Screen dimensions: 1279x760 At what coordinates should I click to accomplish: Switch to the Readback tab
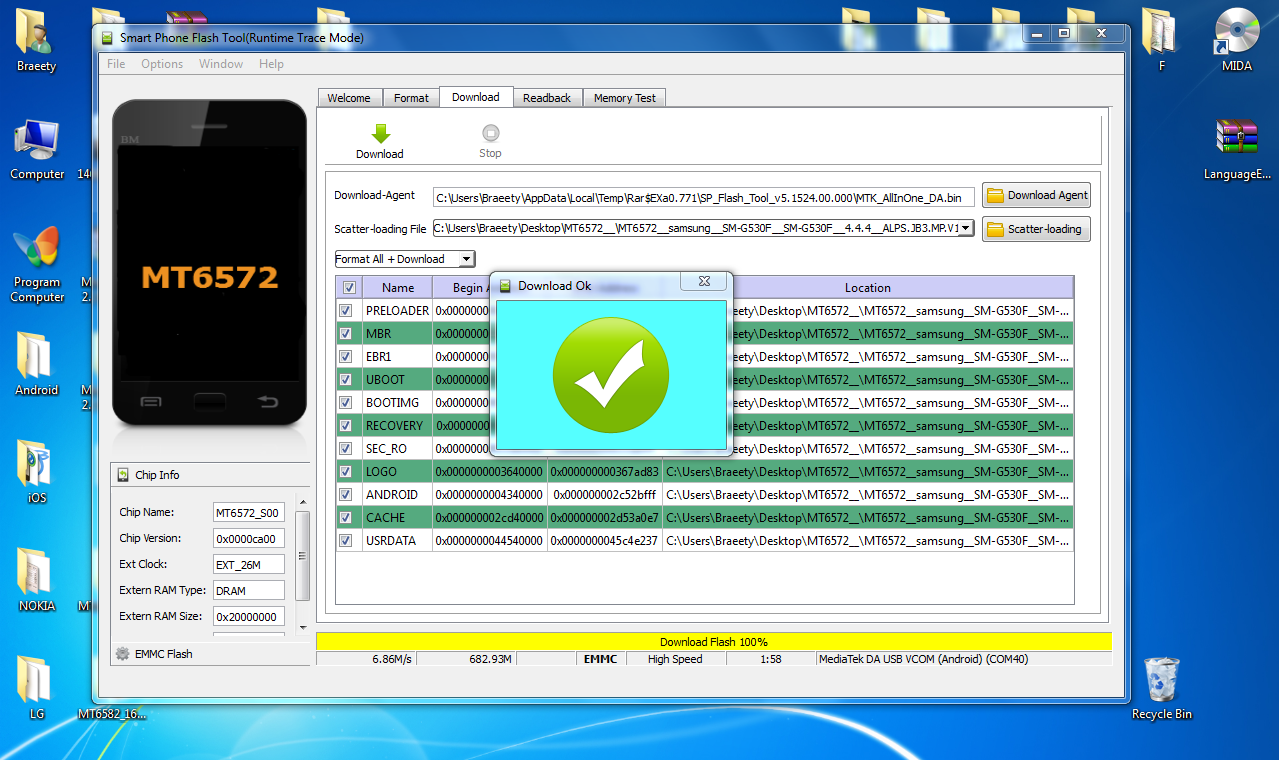(x=547, y=98)
